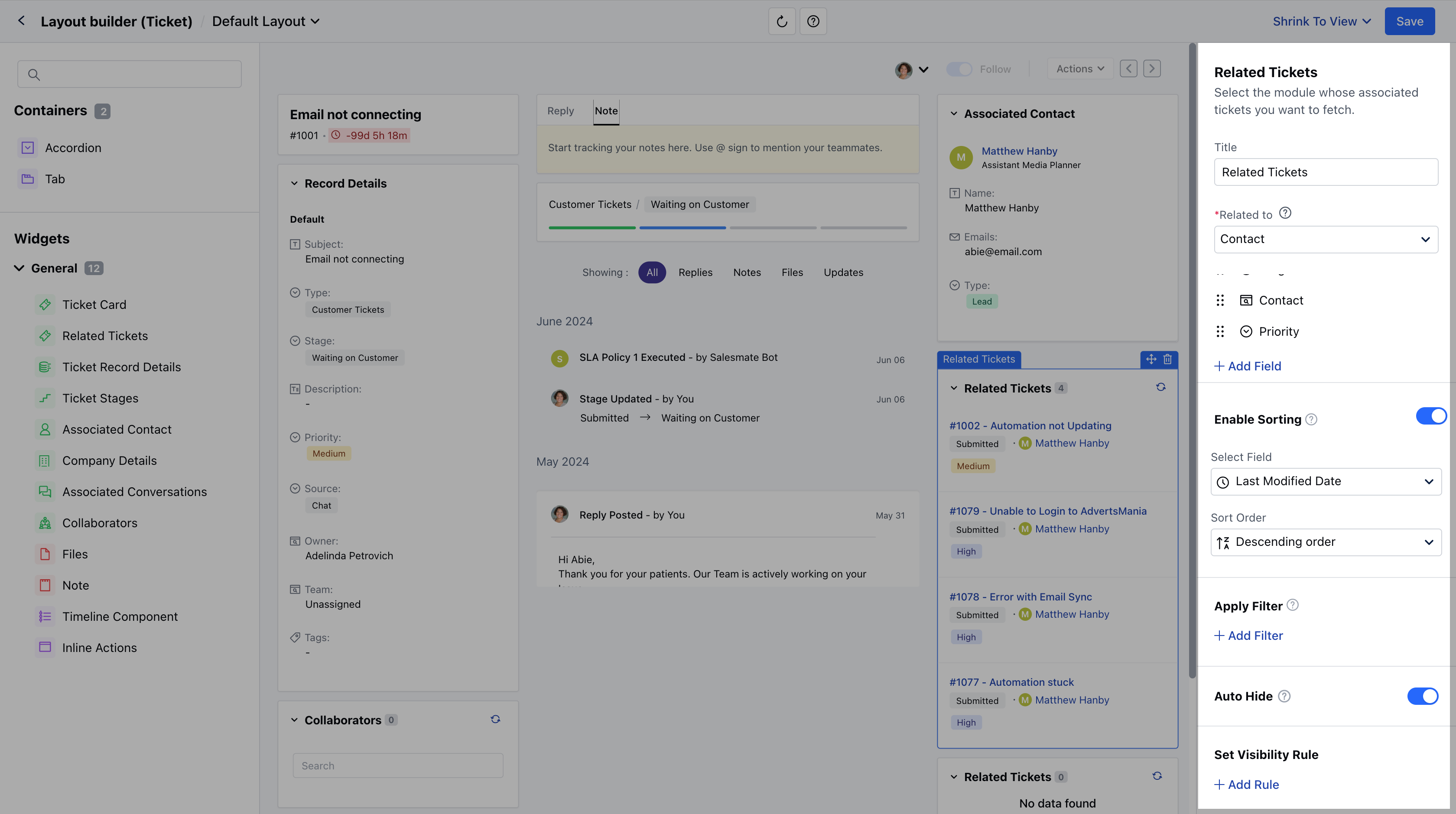Open the Last Modified Date field dropdown
Image resolution: width=1456 pixels, height=814 pixels.
[x=1326, y=481]
